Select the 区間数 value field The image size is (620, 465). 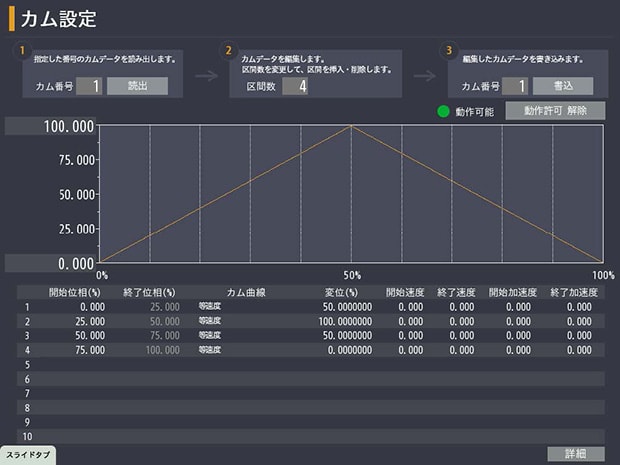(x=295, y=86)
